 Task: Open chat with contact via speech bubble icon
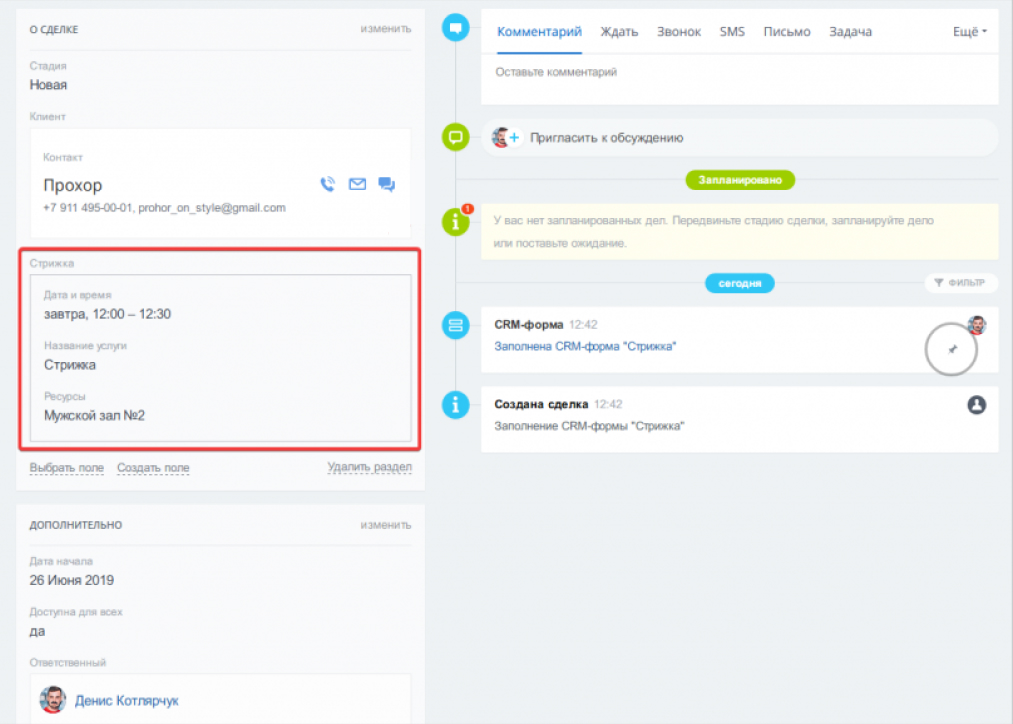[387, 184]
